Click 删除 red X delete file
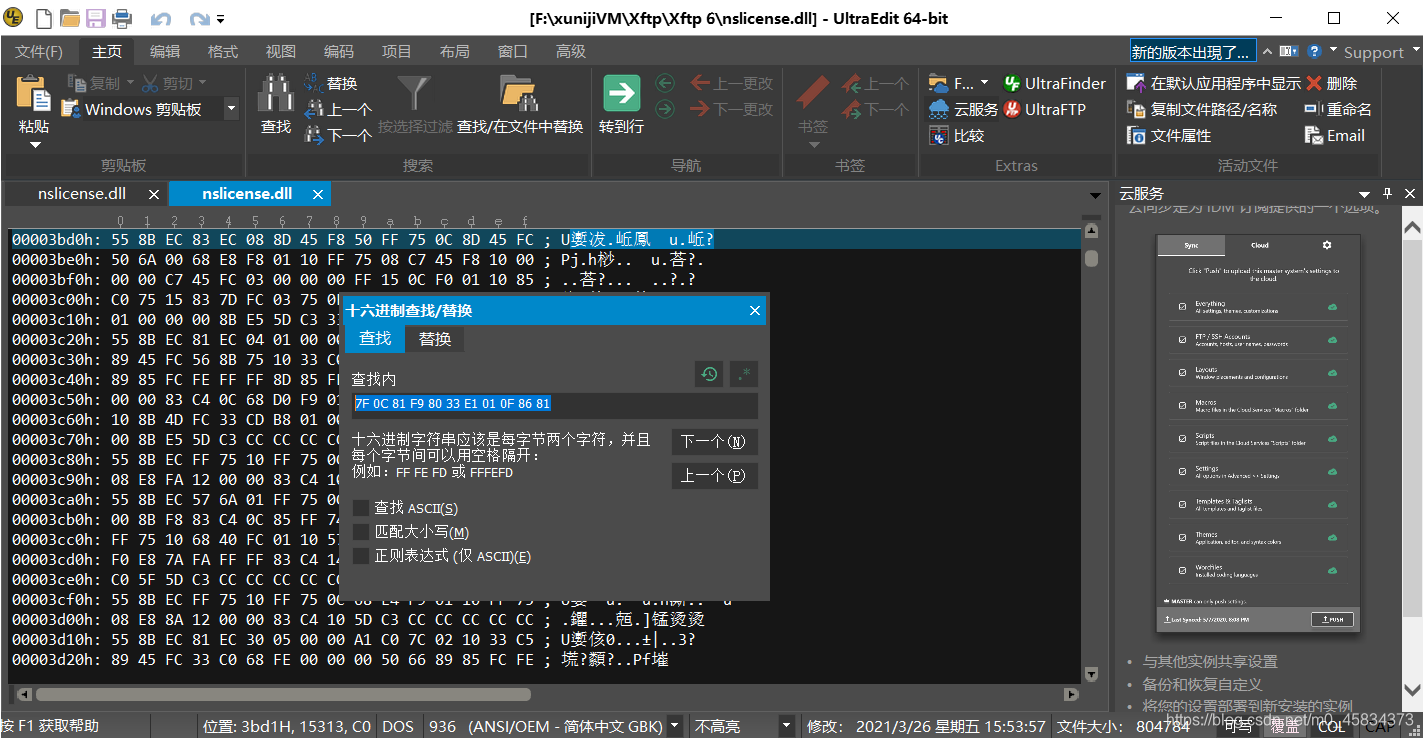1424x739 pixels. [1332, 83]
